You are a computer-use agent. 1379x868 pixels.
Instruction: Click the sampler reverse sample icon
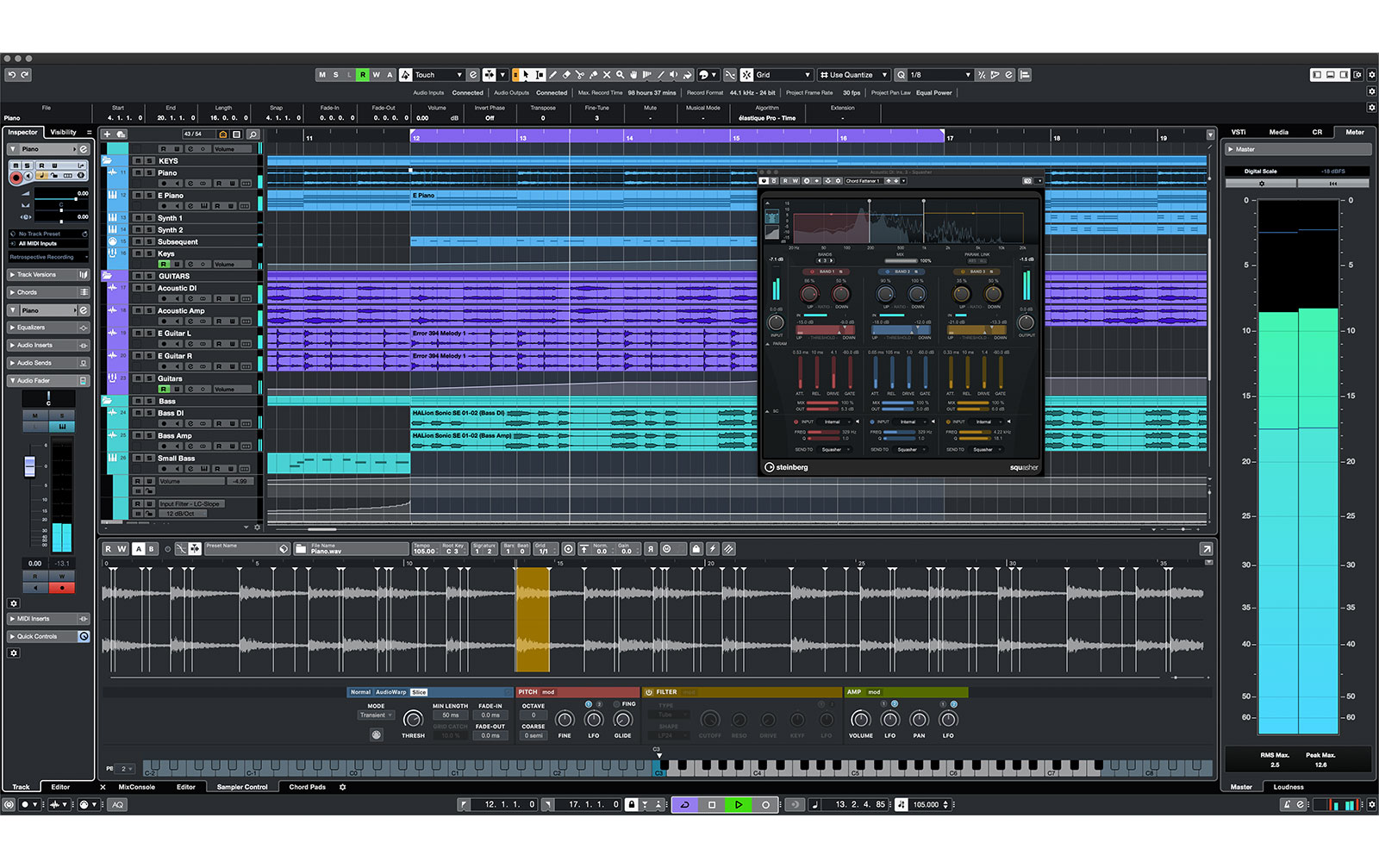pos(651,549)
